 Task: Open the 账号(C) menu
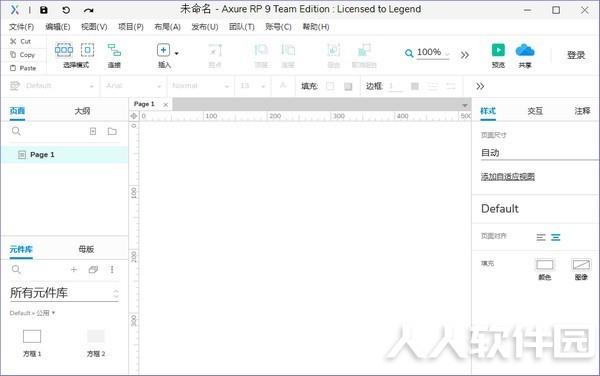pos(278,27)
